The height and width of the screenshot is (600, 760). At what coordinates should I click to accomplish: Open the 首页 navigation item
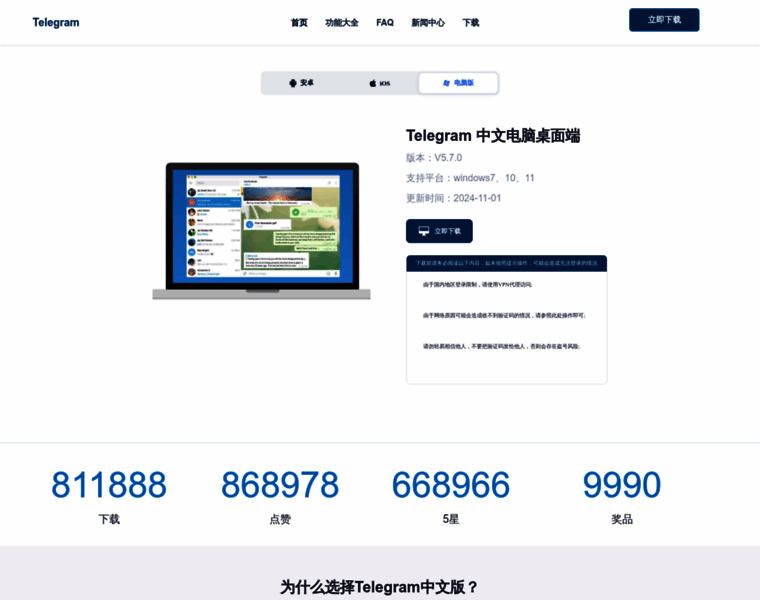[299, 23]
